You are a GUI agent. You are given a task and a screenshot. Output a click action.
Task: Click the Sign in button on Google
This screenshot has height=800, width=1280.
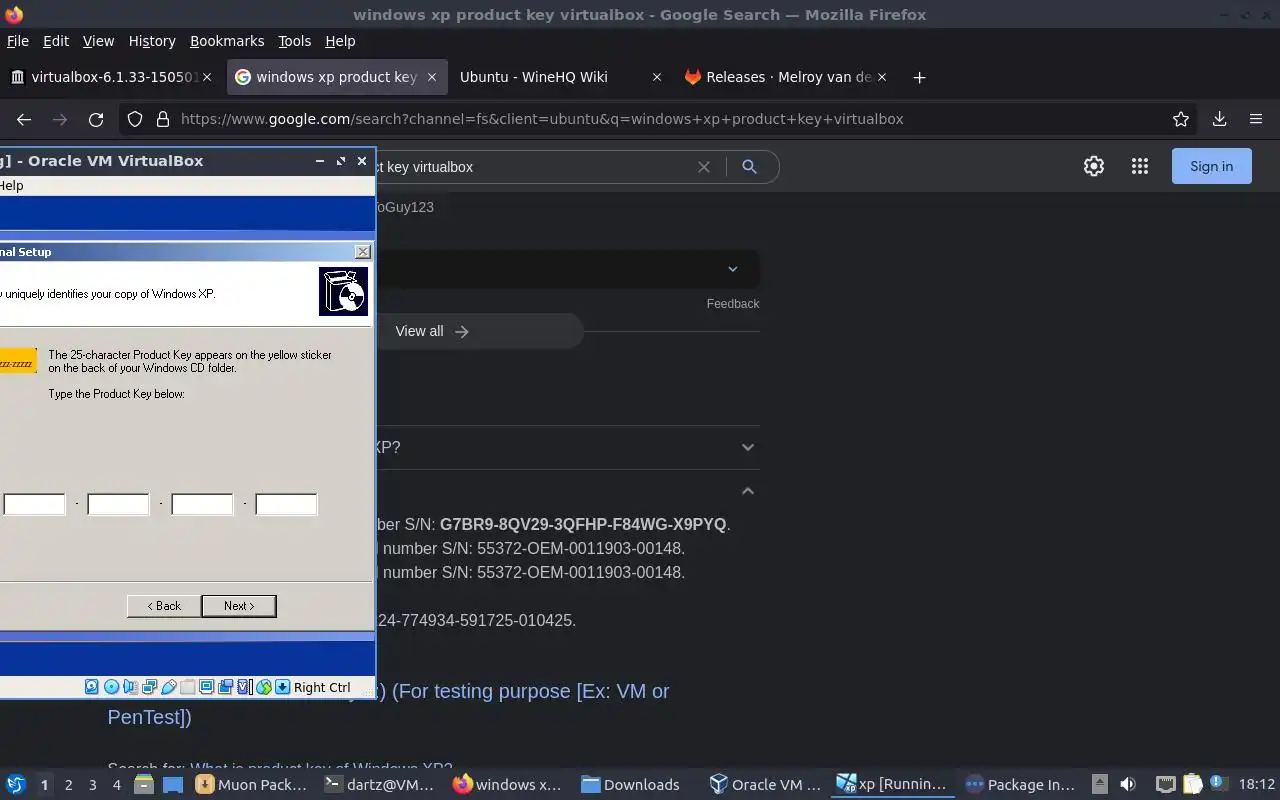[1212, 167]
